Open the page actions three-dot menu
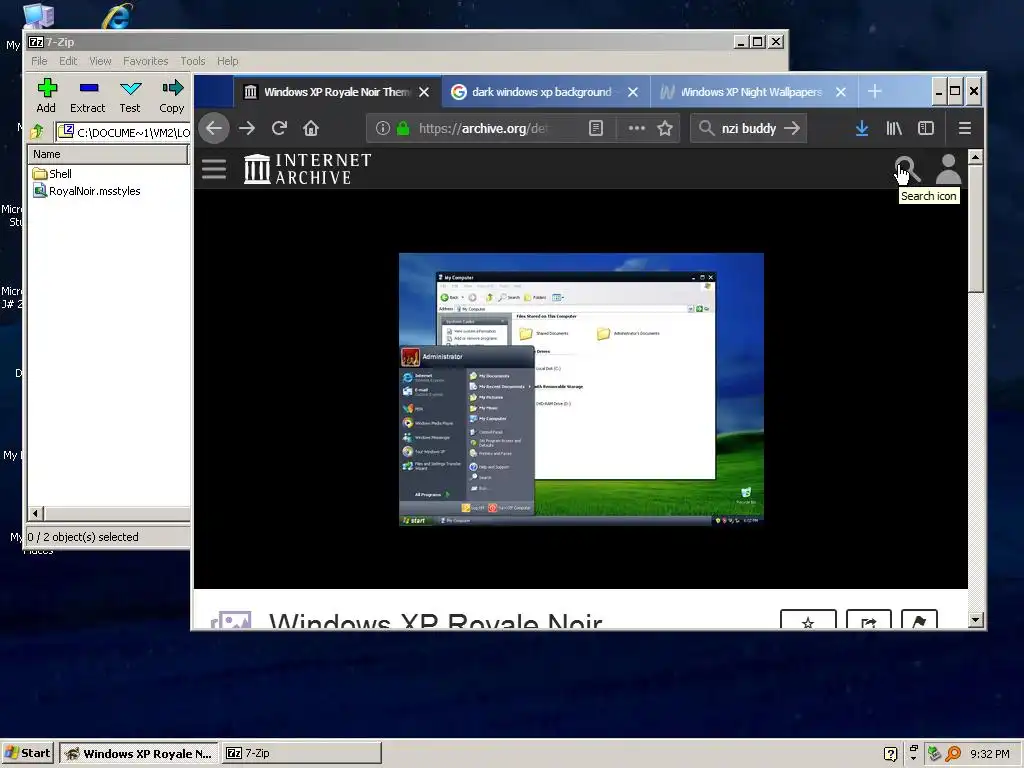1024x768 pixels. tap(637, 128)
